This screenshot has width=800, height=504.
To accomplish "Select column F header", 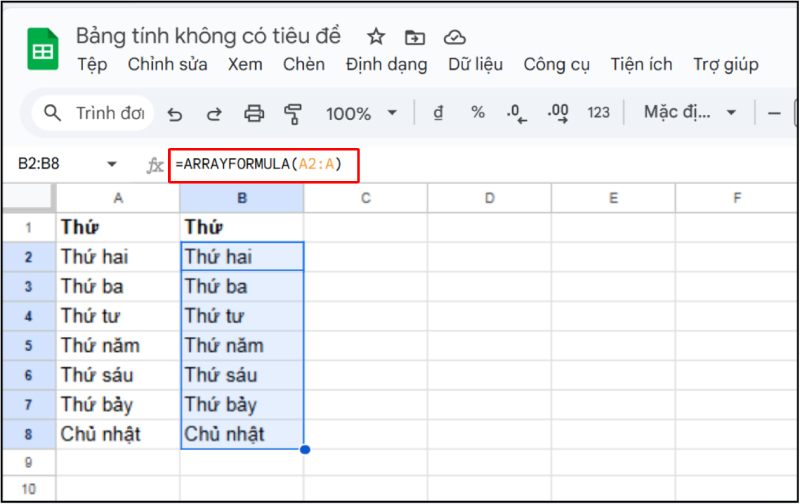I will click(x=737, y=198).
